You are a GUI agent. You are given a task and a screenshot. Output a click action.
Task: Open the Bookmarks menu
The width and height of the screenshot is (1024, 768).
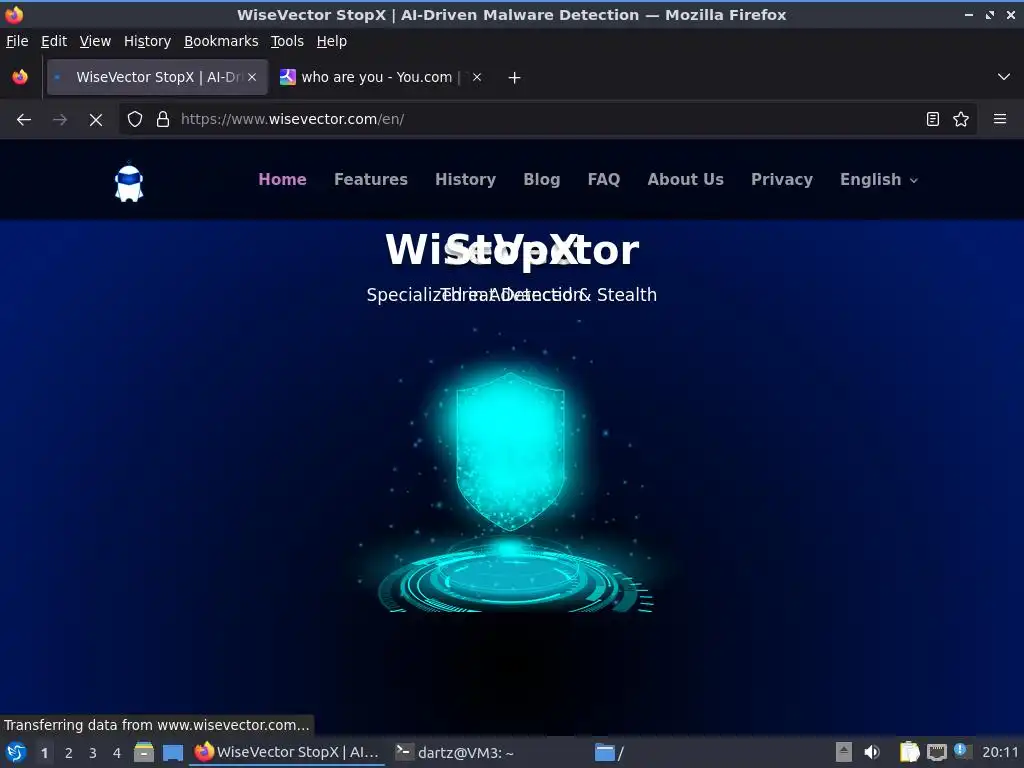tap(221, 41)
